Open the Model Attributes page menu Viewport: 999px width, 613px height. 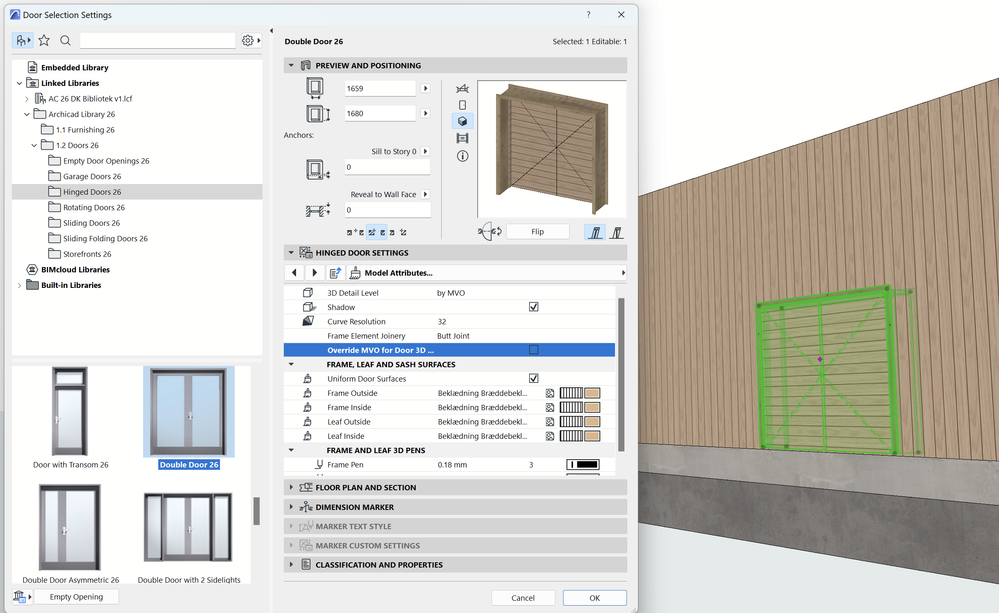click(624, 272)
